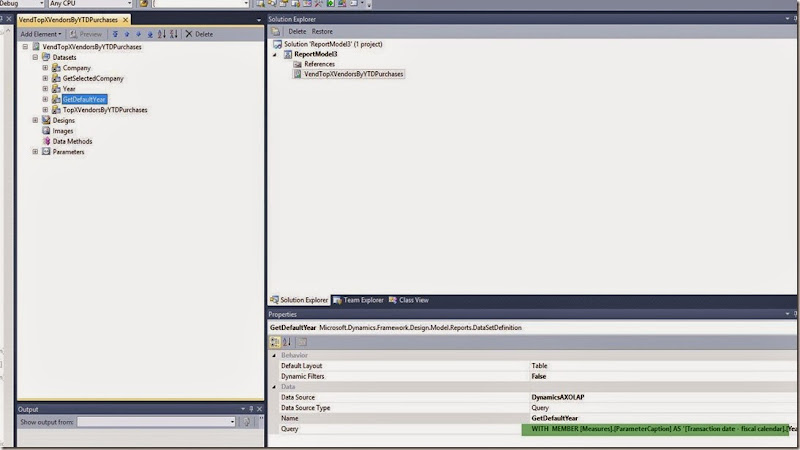Click the Sort Ascending icon in the report toolbar
This screenshot has height=450, width=800.
coord(161,34)
